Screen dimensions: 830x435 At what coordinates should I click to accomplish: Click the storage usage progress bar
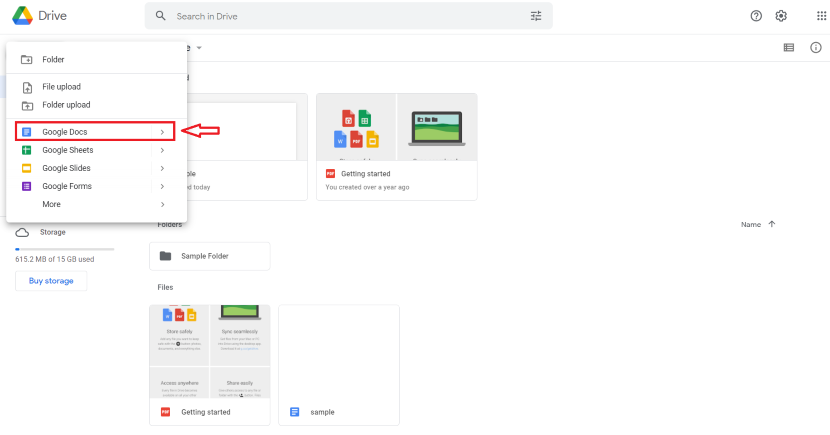[65, 249]
